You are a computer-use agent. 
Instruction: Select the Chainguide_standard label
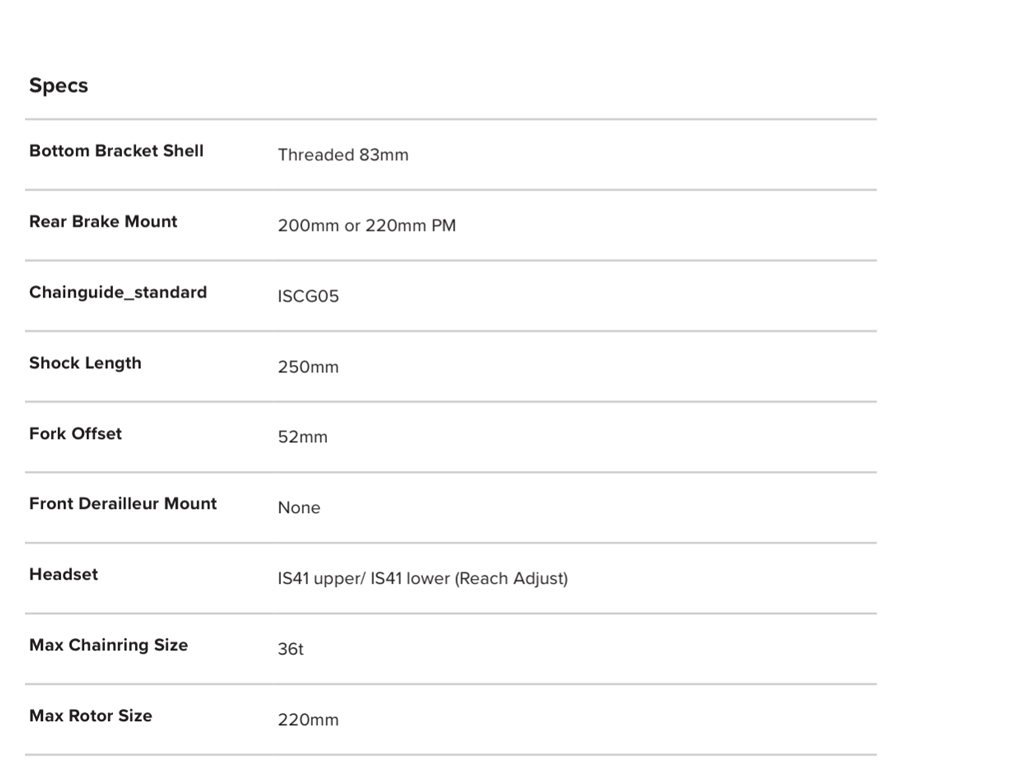tap(118, 292)
